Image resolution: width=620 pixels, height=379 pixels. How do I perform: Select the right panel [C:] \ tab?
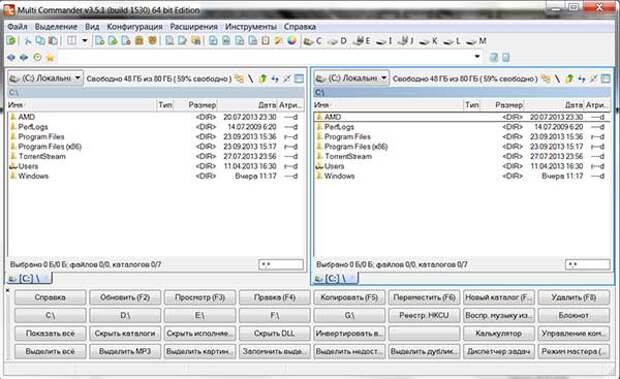tap(335, 279)
